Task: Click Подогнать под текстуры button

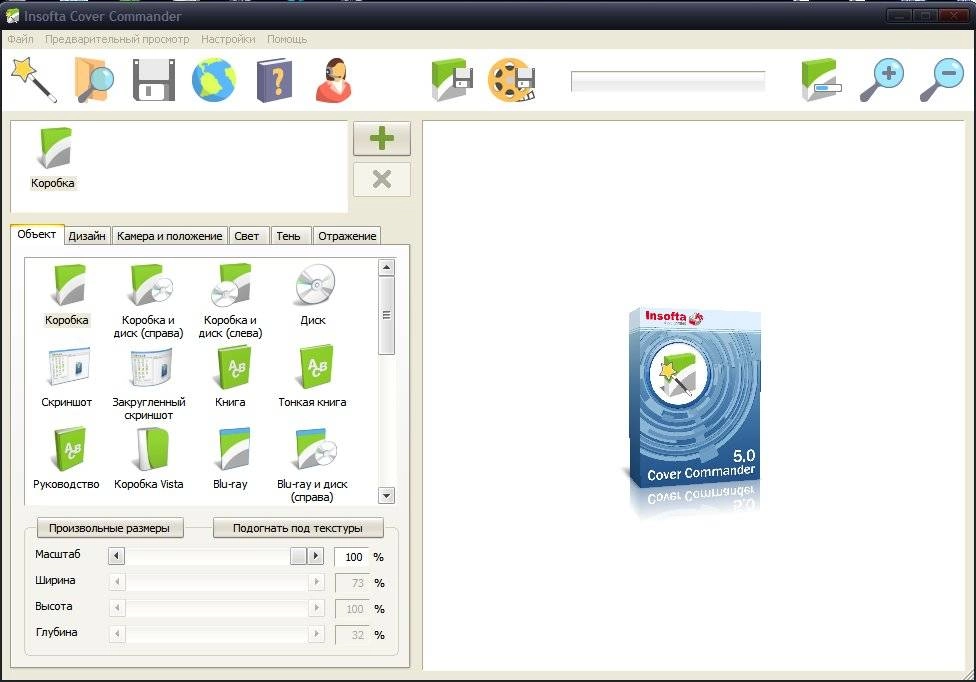Action: 298,528
